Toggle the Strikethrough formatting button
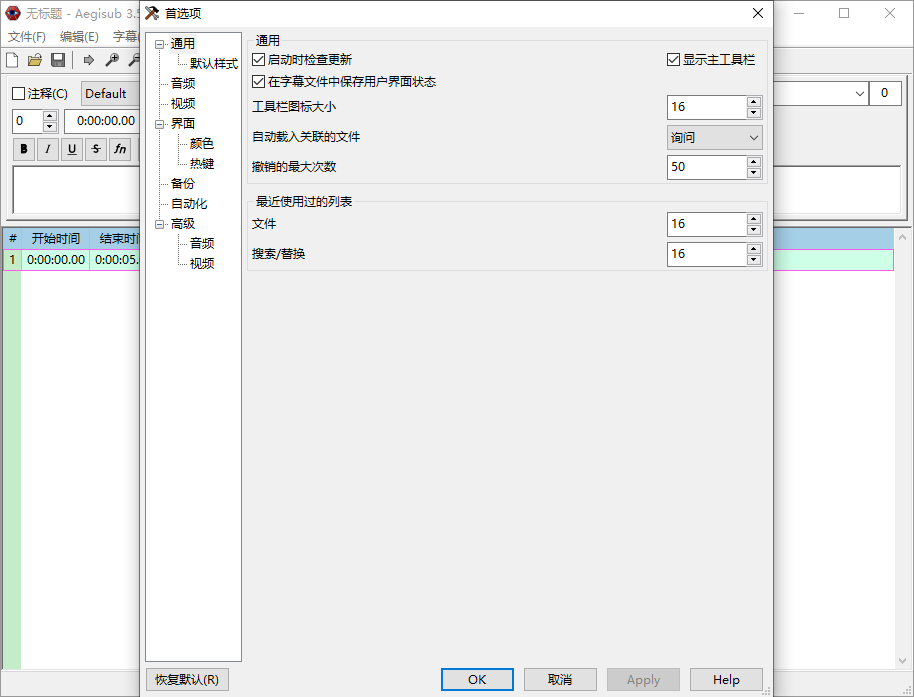Viewport: 914px width, 697px height. (x=96, y=149)
